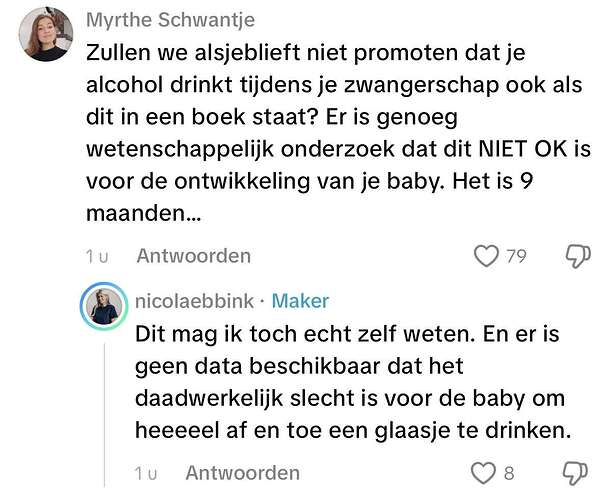Image resolution: width=615 pixels, height=499 pixels.
Task: Reply via Antwoorden under Myrthe's comment
Action: click(x=194, y=256)
